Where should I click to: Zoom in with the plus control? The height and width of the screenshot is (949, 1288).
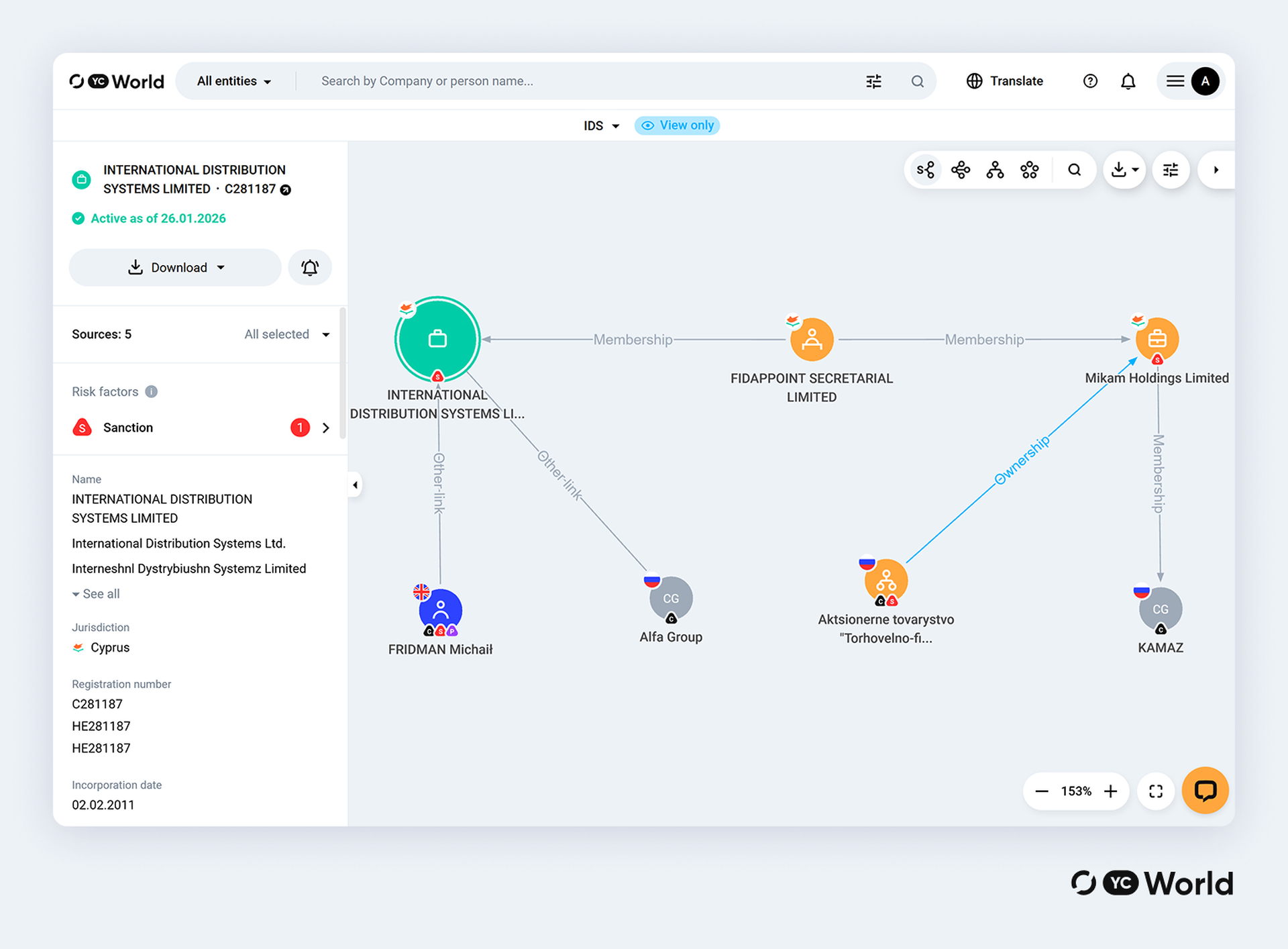[x=1111, y=791]
